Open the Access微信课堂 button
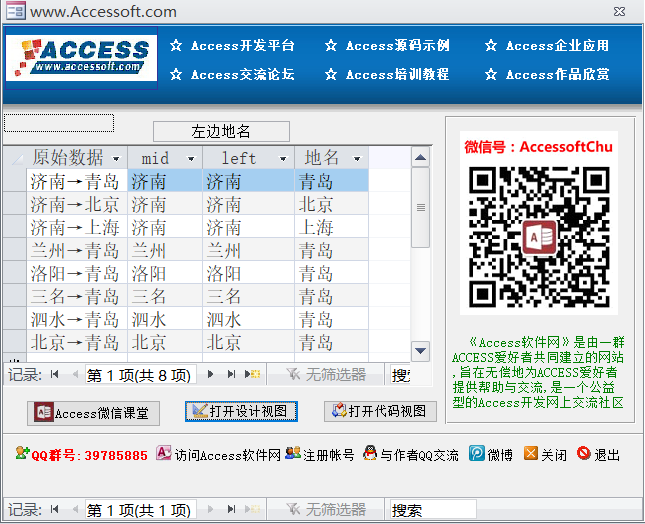645x524 pixels. pos(93,413)
